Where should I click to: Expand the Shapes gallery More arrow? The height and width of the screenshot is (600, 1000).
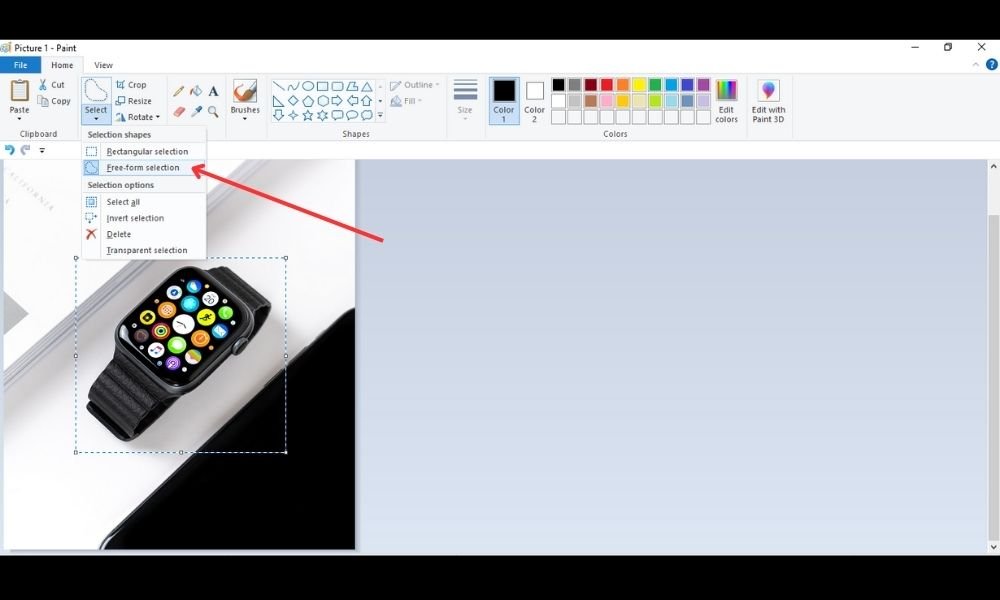click(x=380, y=115)
